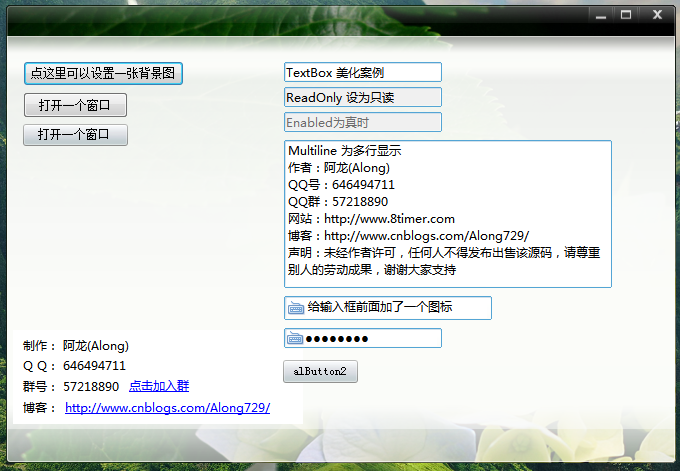Screen dimensions: 680x471
Task: Maximize the window
Action: point(626,15)
